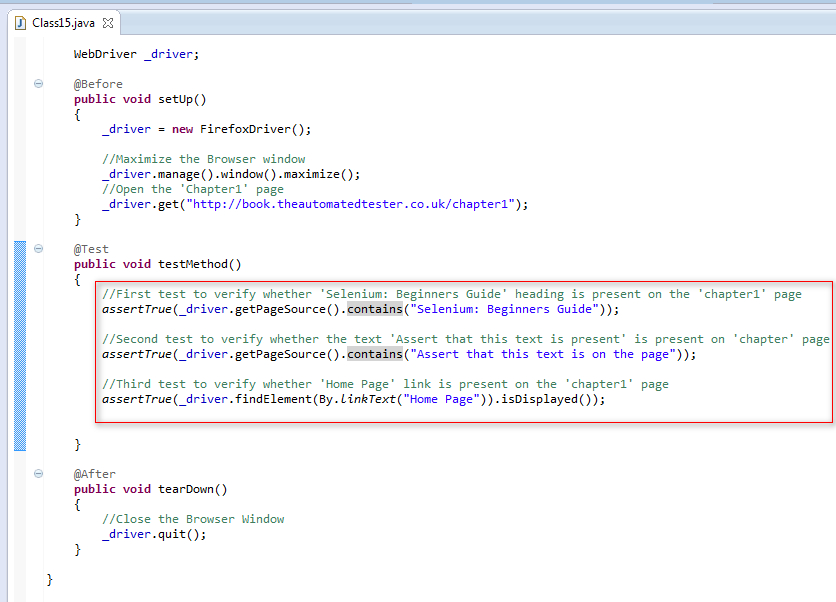Click '//Maximize the Browser window' comment

point(204,159)
